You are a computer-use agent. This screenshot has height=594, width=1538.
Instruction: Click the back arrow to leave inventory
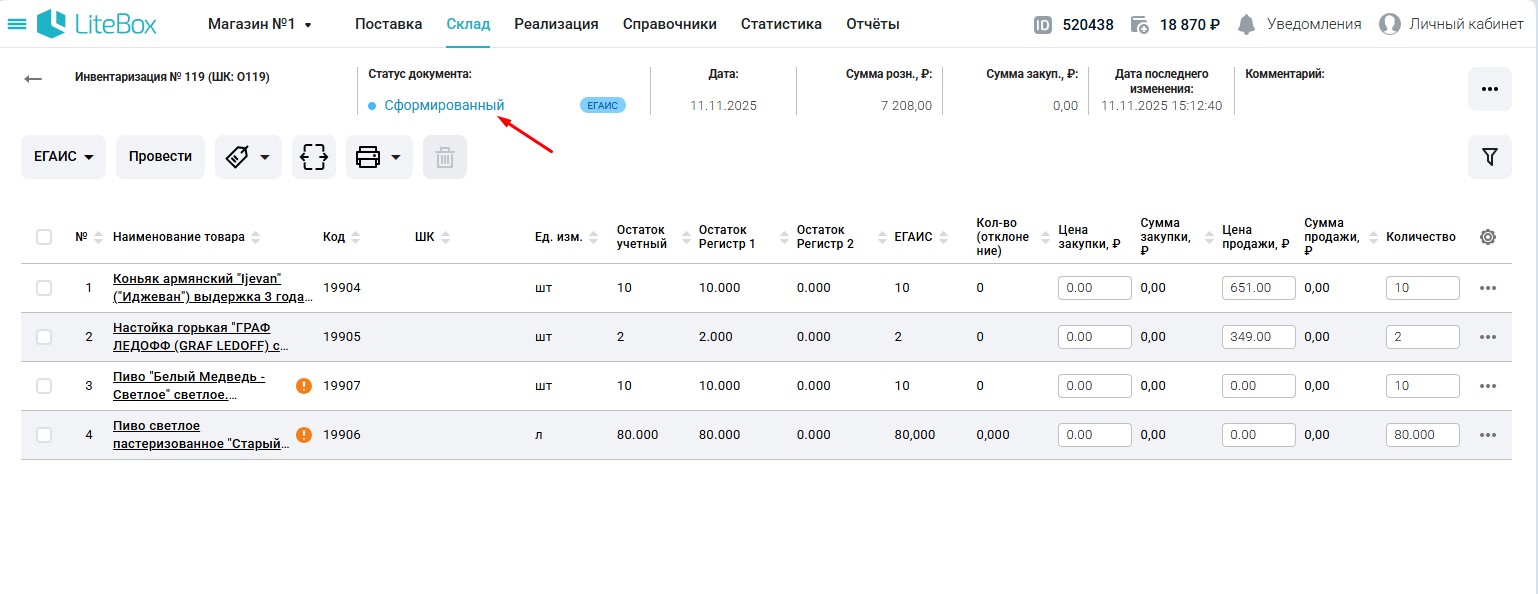click(x=33, y=79)
